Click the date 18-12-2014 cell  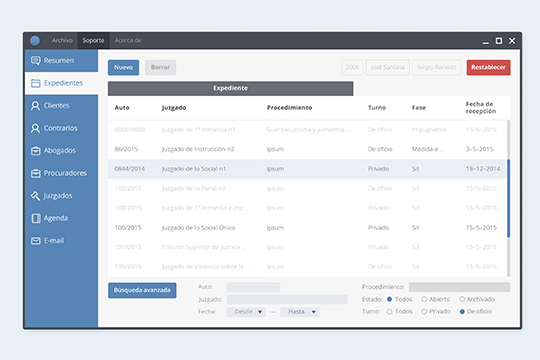click(x=483, y=169)
